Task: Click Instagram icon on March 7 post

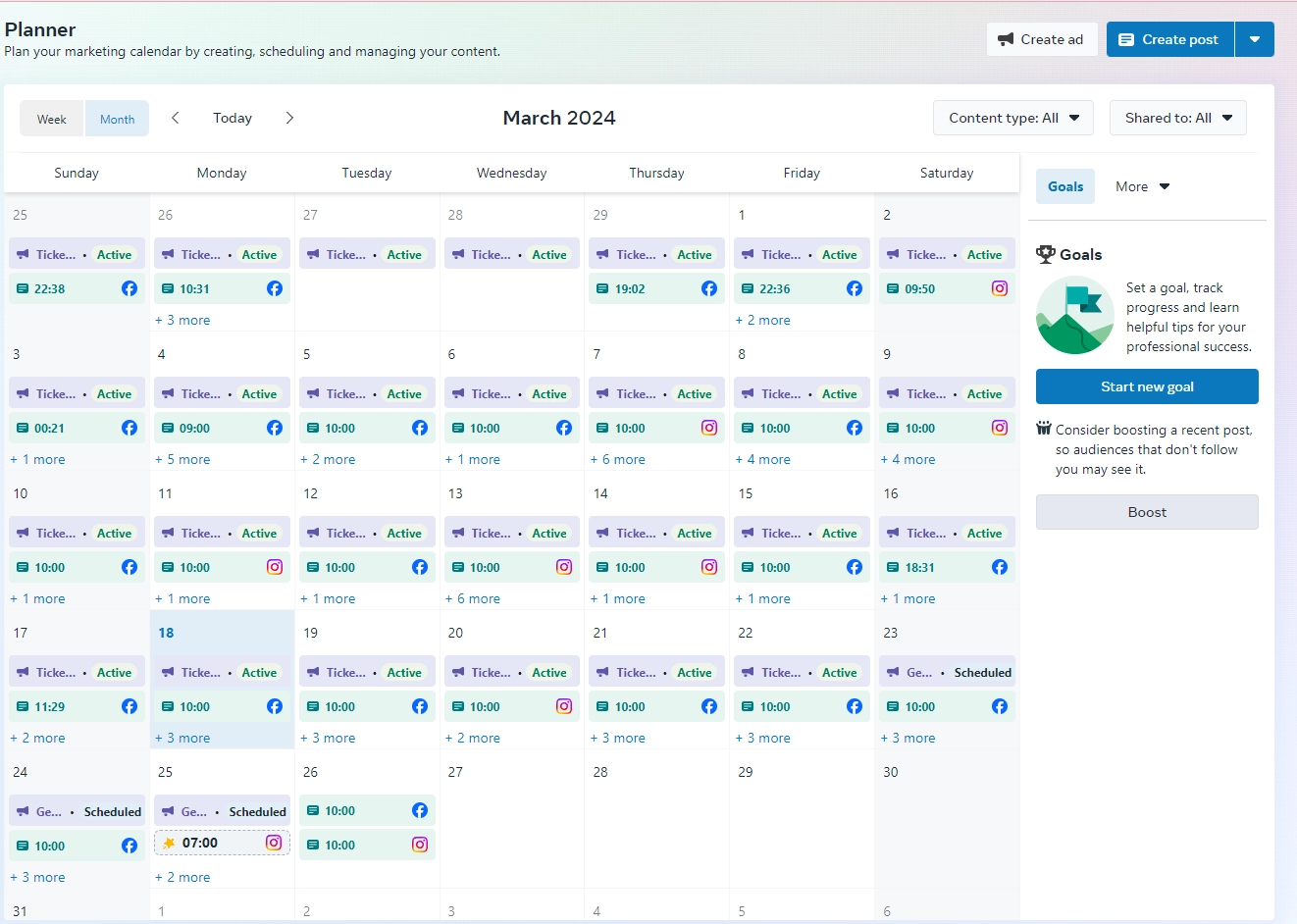Action: tap(709, 428)
